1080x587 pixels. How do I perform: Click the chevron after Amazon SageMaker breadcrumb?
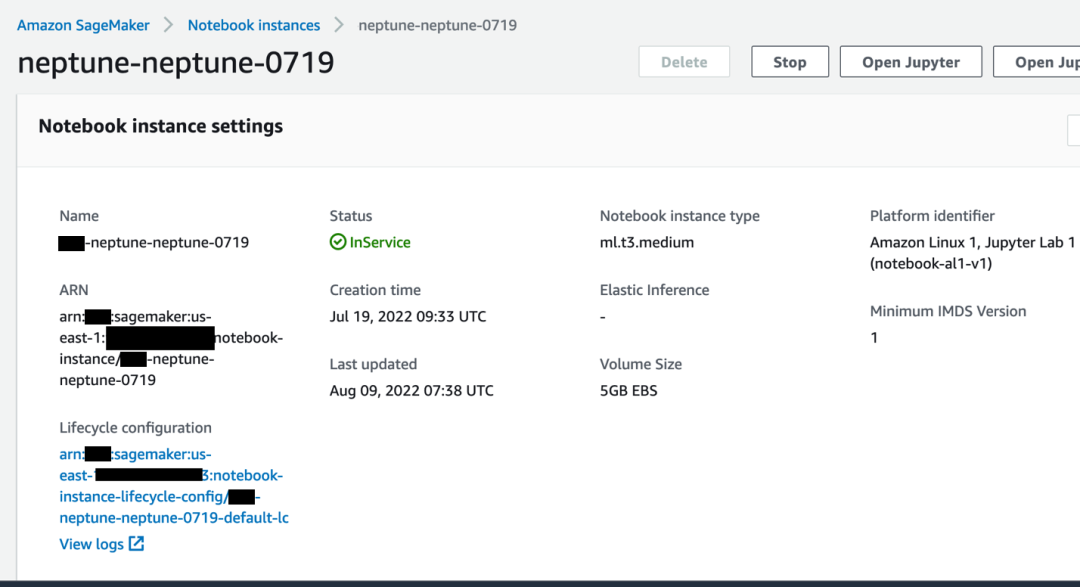169,25
